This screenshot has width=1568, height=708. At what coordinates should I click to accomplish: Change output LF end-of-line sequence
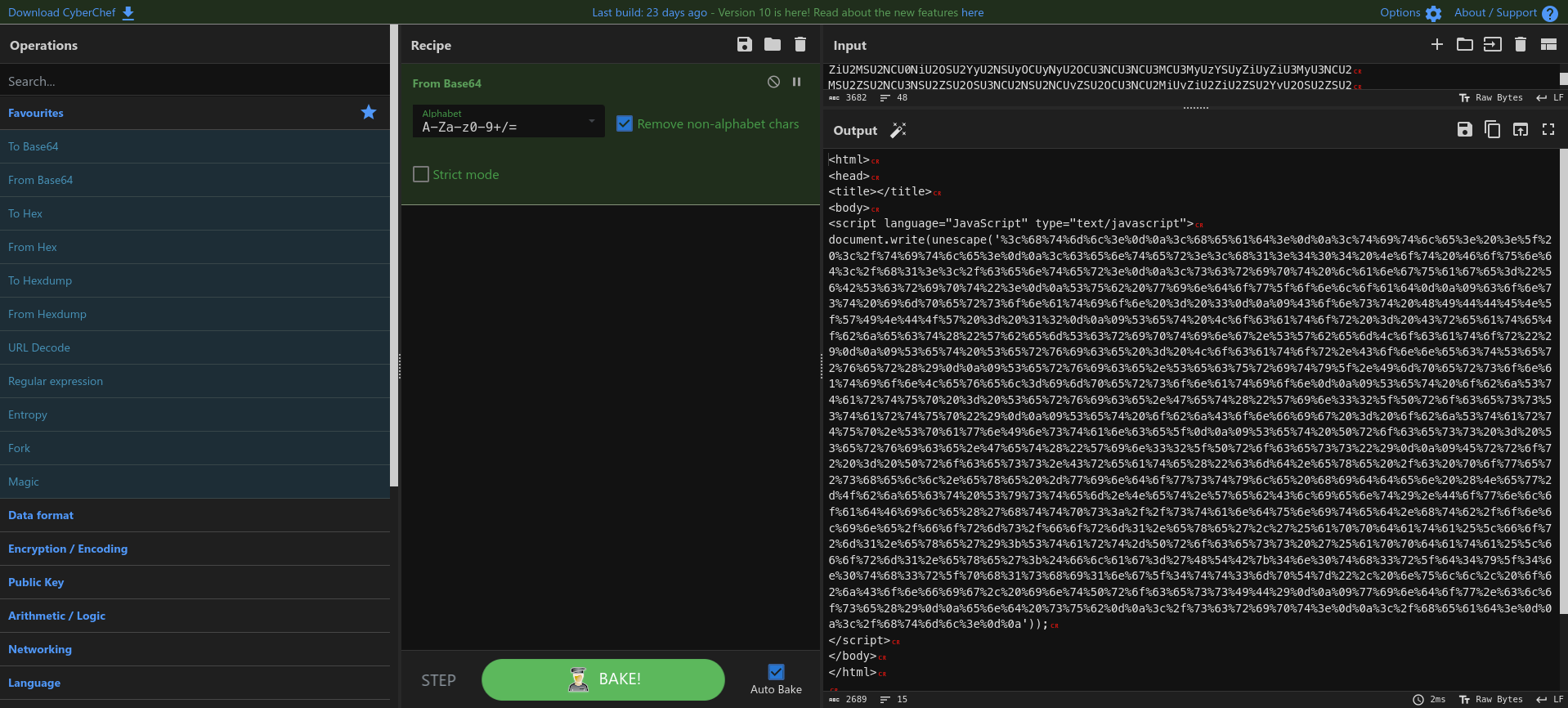1550,699
